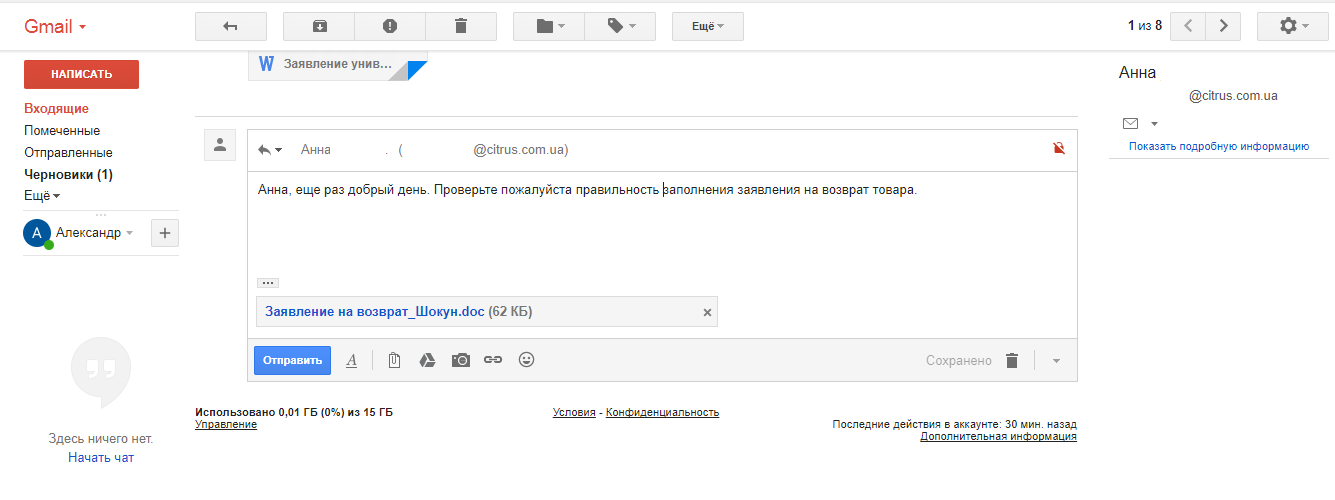This screenshot has height=500, width=1335.
Task: Open the Move to folder dropdown
Action: (x=549, y=27)
